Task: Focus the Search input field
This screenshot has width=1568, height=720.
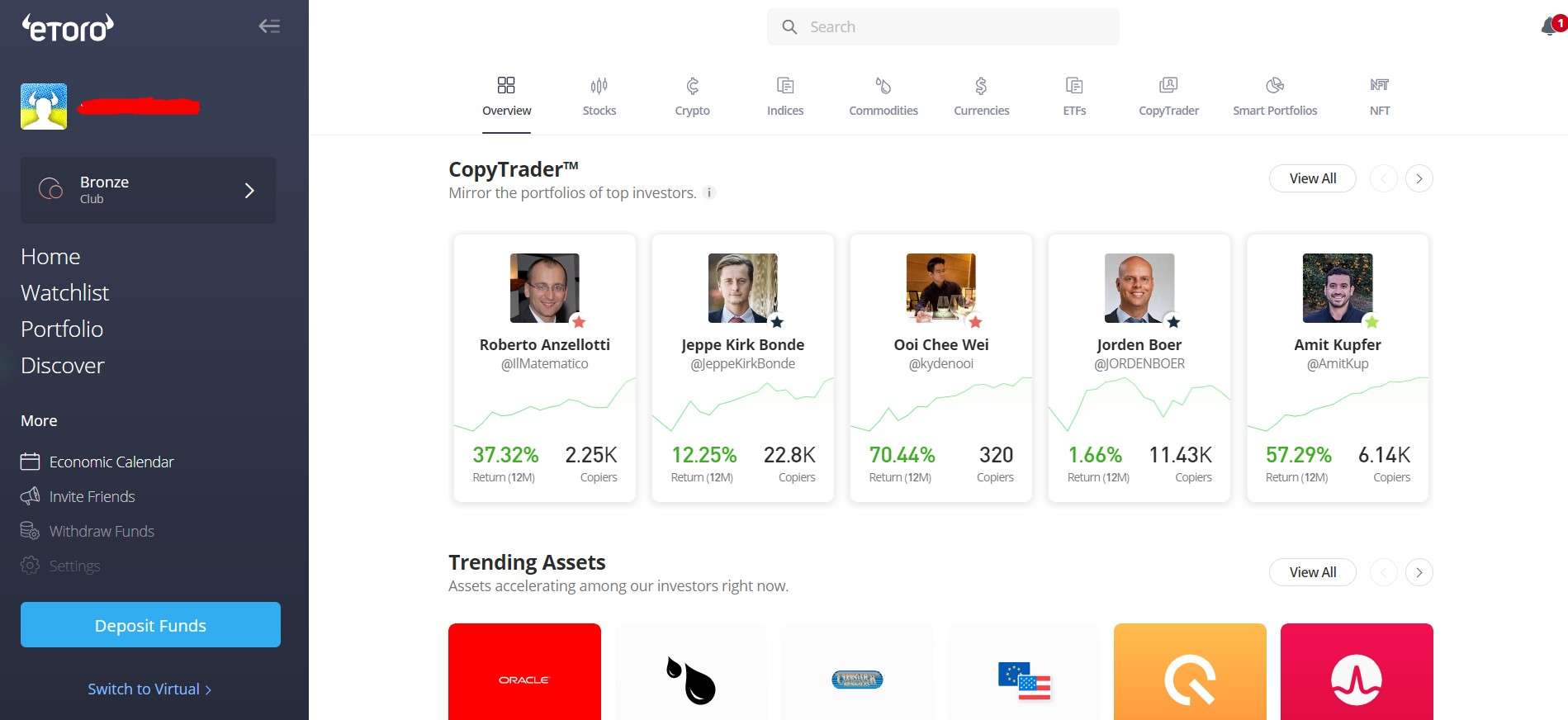Action: (943, 27)
